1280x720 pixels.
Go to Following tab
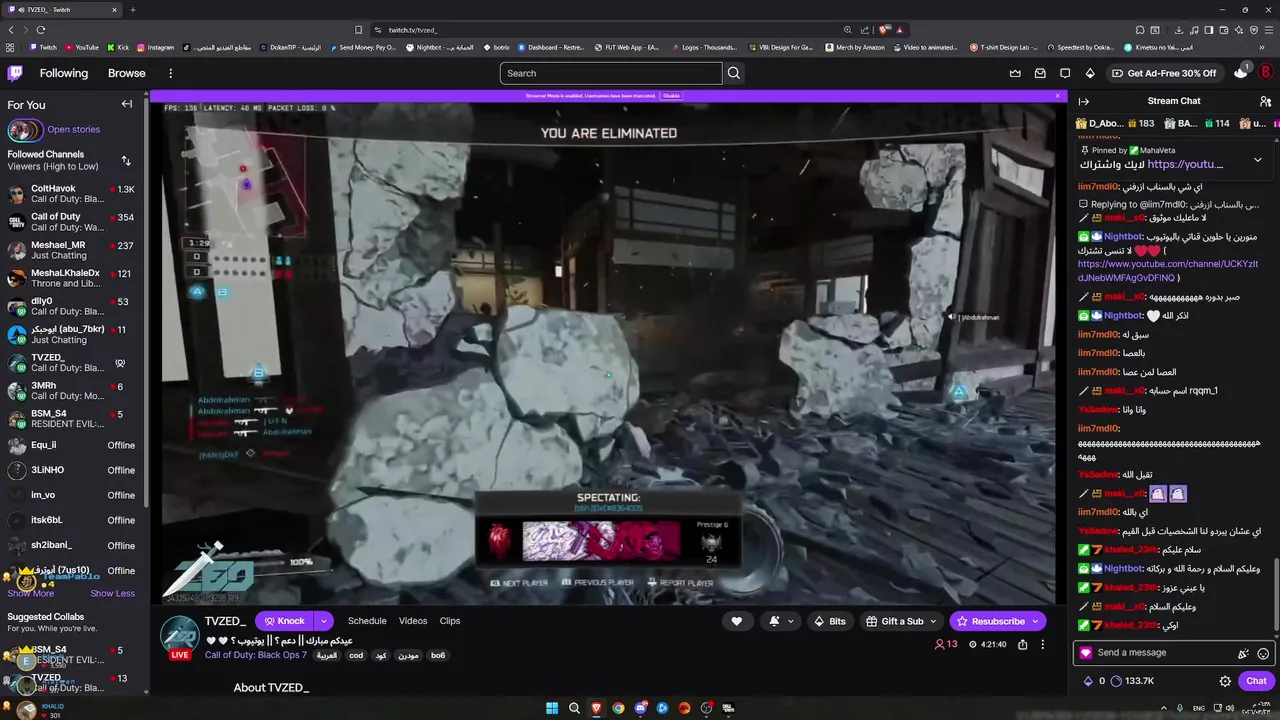(64, 73)
